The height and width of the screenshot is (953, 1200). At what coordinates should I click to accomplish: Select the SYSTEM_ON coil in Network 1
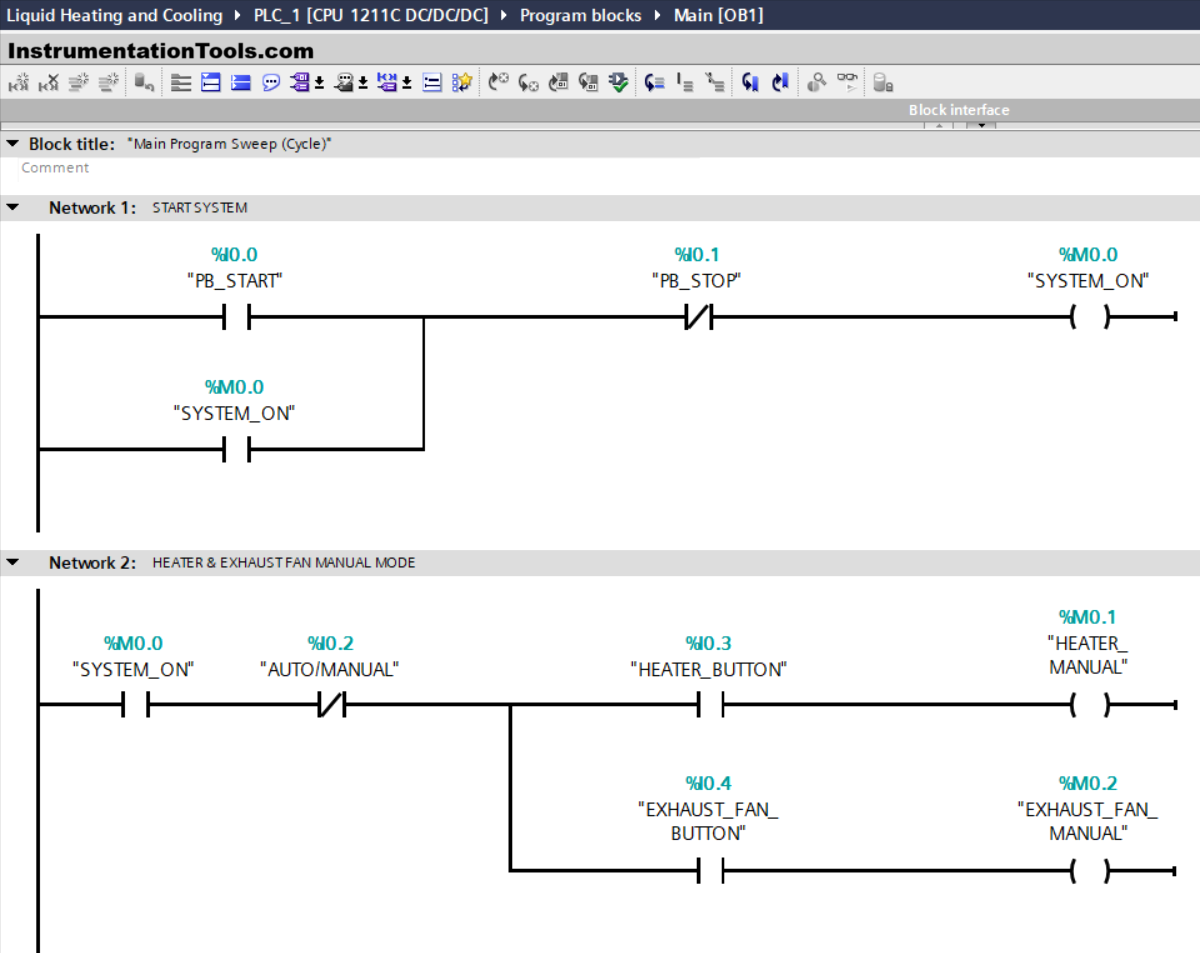pyautogui.click(x=1089, y=318)
